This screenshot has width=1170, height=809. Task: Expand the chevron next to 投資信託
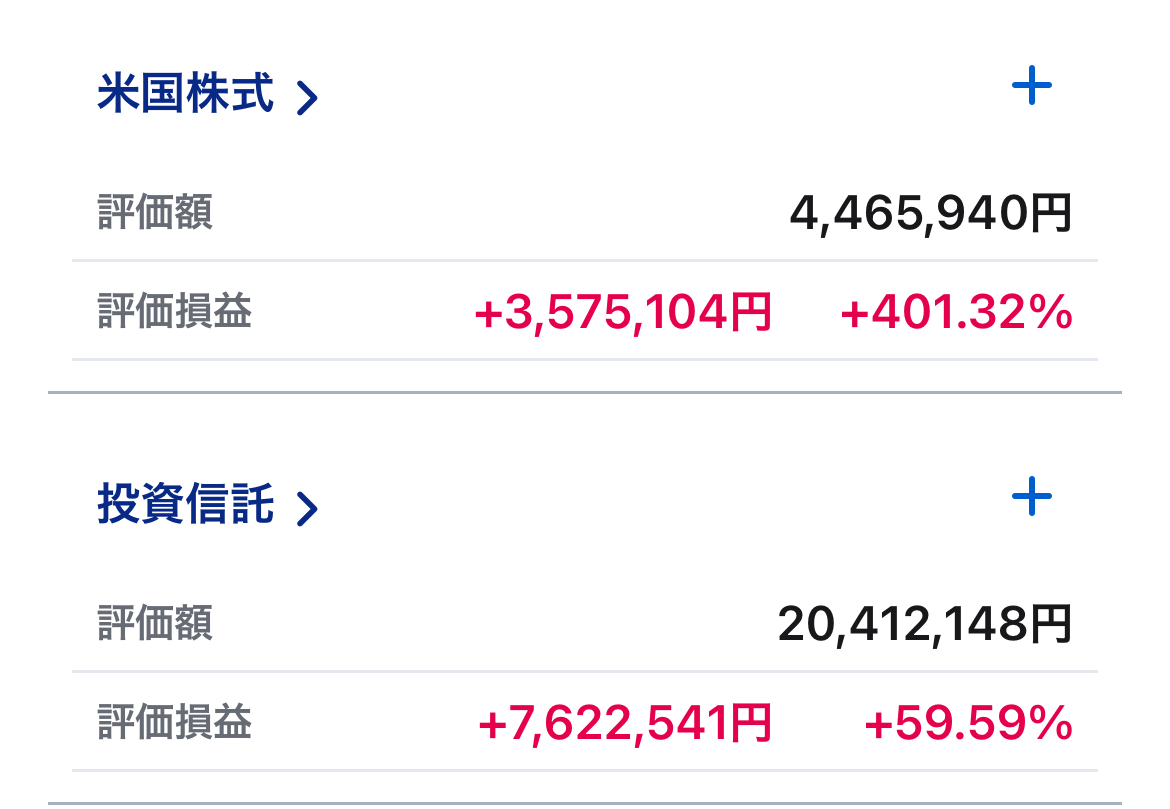click(308, 508)
